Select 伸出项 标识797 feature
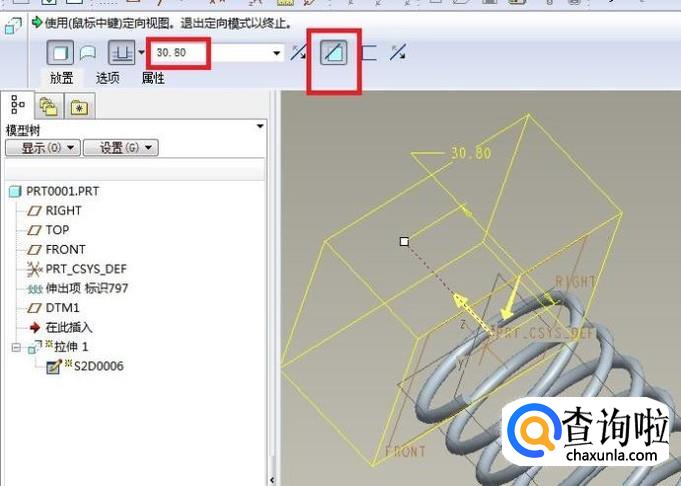Viewport: 681px width, 486px height. [87, 288]
